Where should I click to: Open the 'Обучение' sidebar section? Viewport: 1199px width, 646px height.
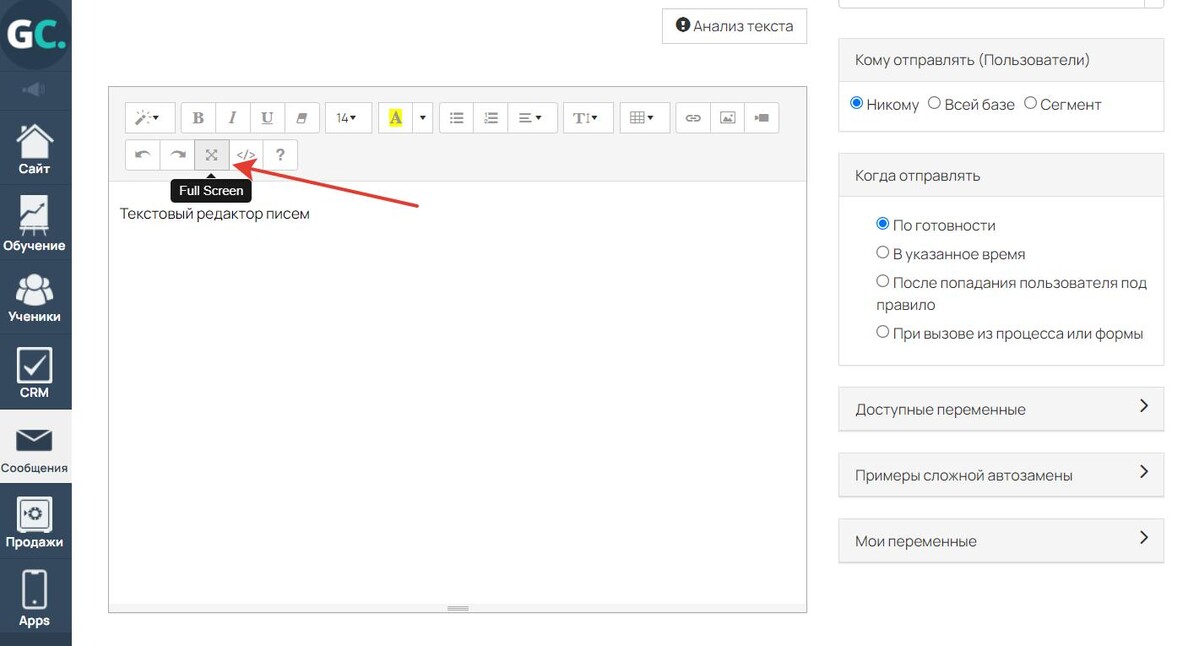point(34,223)
